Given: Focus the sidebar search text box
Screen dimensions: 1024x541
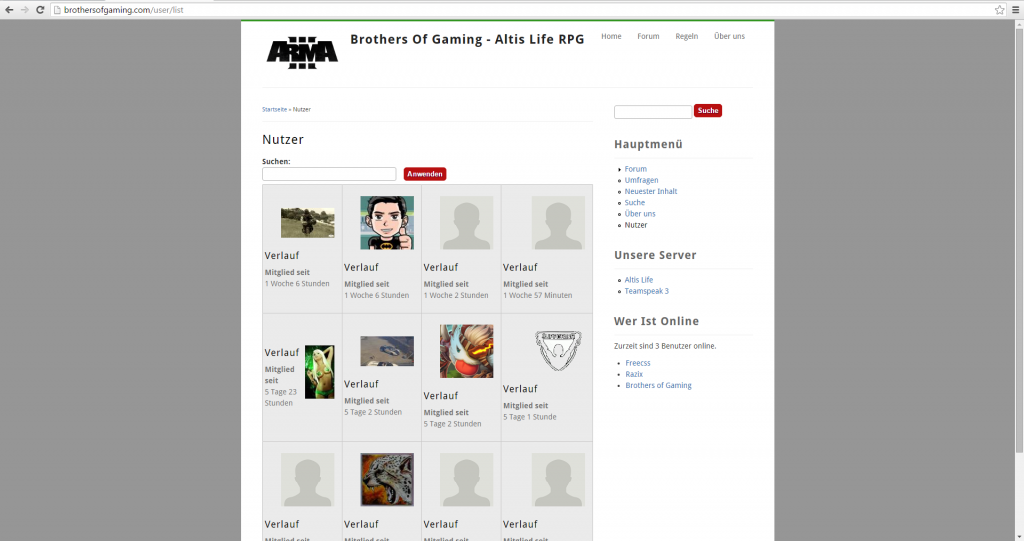Looking at the screenshot, I should pyautogui.click(x=652, y=111).
